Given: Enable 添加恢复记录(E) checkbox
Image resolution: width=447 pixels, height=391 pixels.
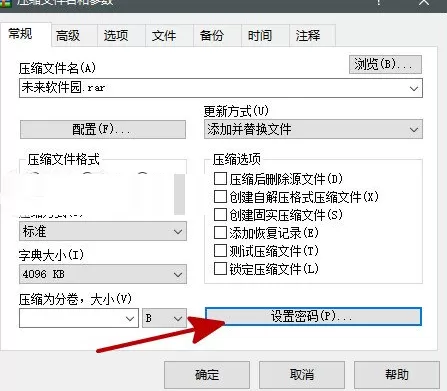Looking at the screenshot, I should coord(220,233).
